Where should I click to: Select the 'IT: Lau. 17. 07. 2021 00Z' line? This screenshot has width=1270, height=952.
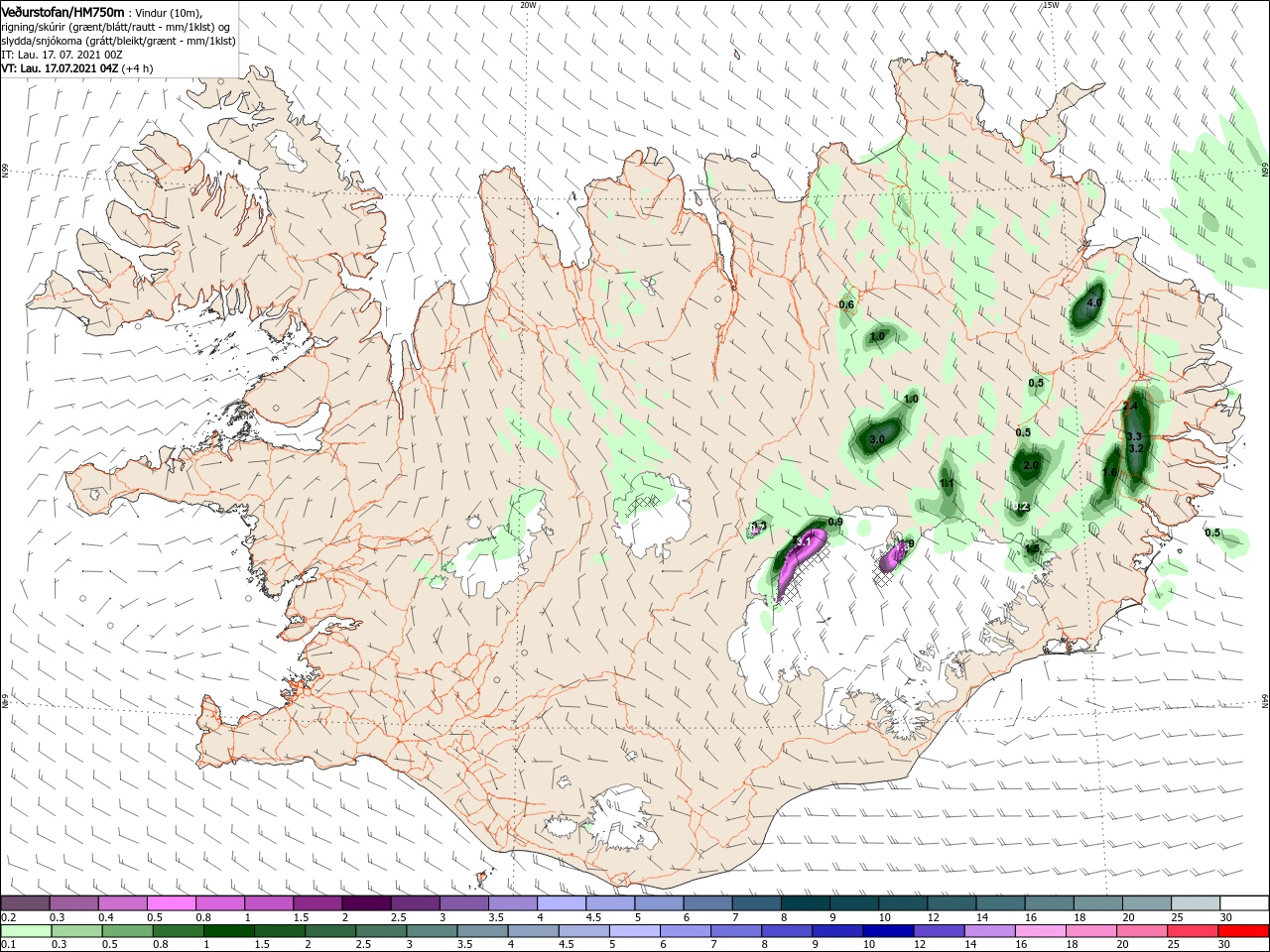tap(62, 55)
